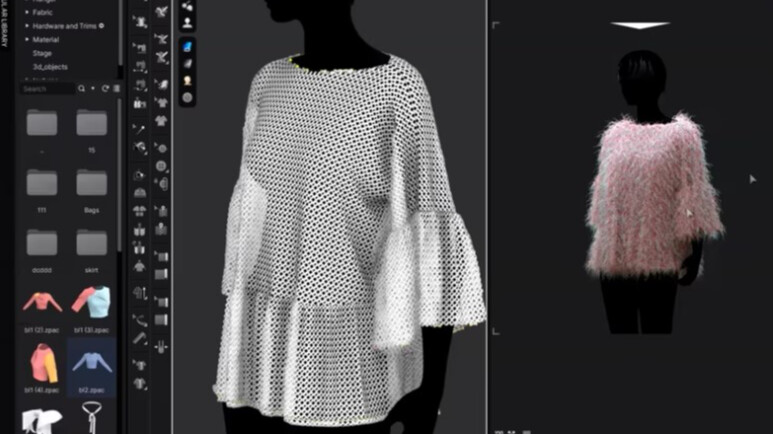
Task: Open the folder named 15
Action: 92,122
